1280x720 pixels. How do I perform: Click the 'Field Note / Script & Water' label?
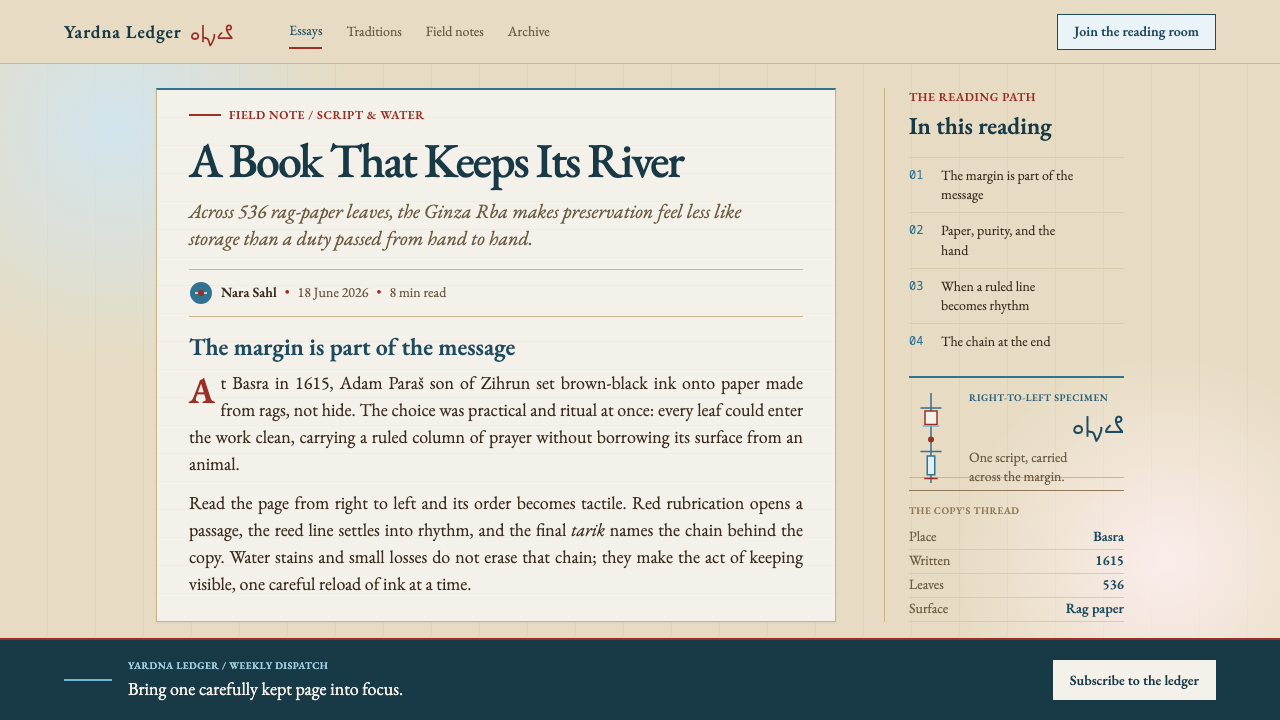326,115
